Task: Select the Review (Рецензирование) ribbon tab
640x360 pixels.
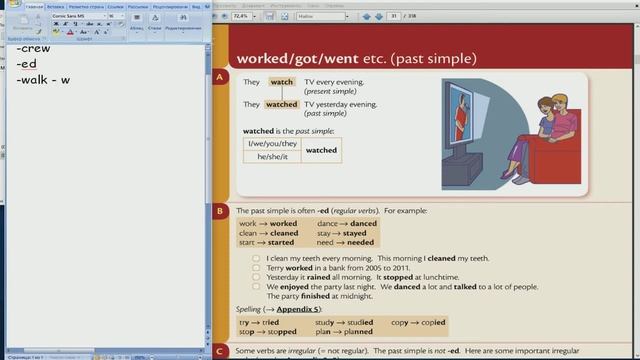Action: point(170,7)
